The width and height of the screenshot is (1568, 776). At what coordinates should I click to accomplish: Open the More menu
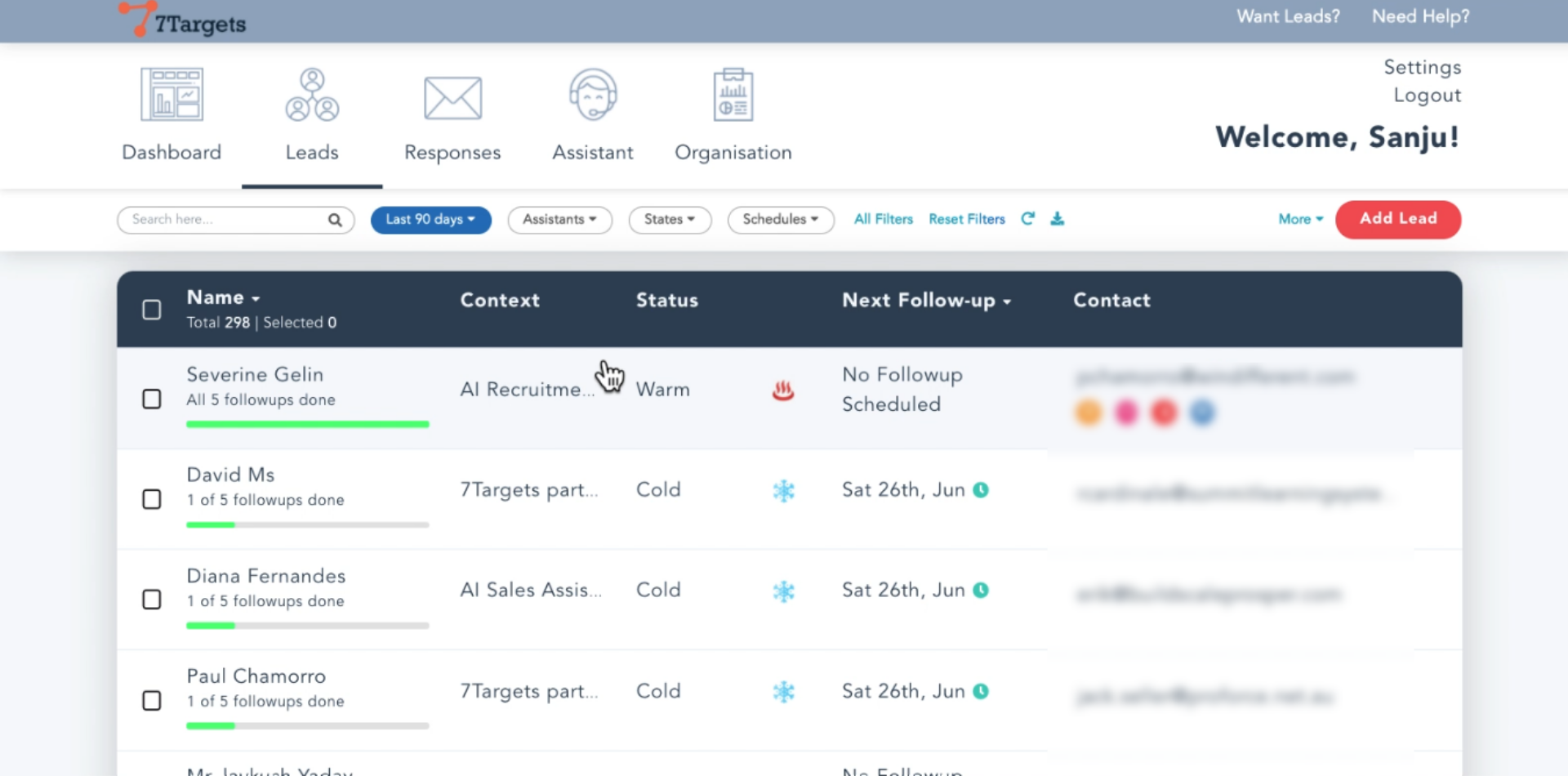point(1300,219)
